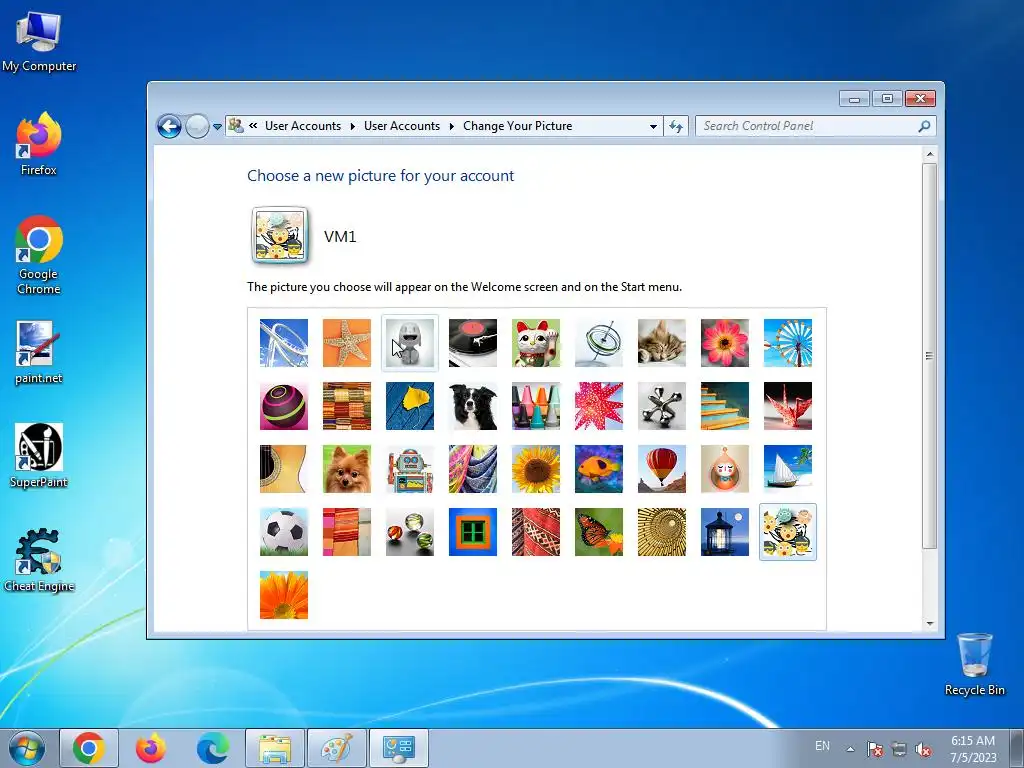Choose the red origami crane picture
Screen dimensions: 1024x768
(788, 406)
